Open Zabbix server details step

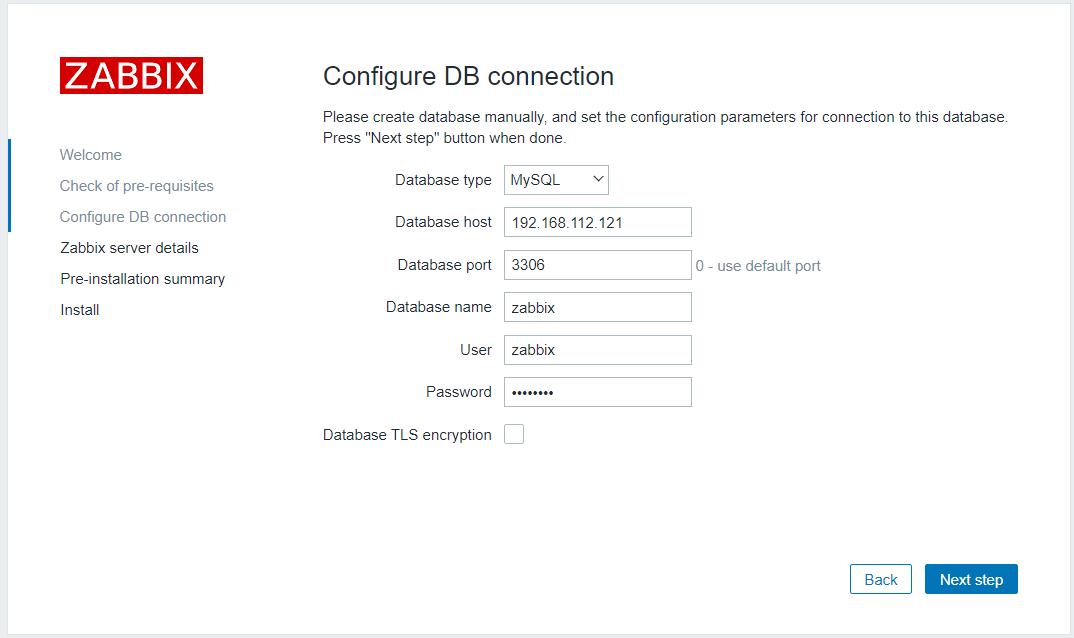129,248
